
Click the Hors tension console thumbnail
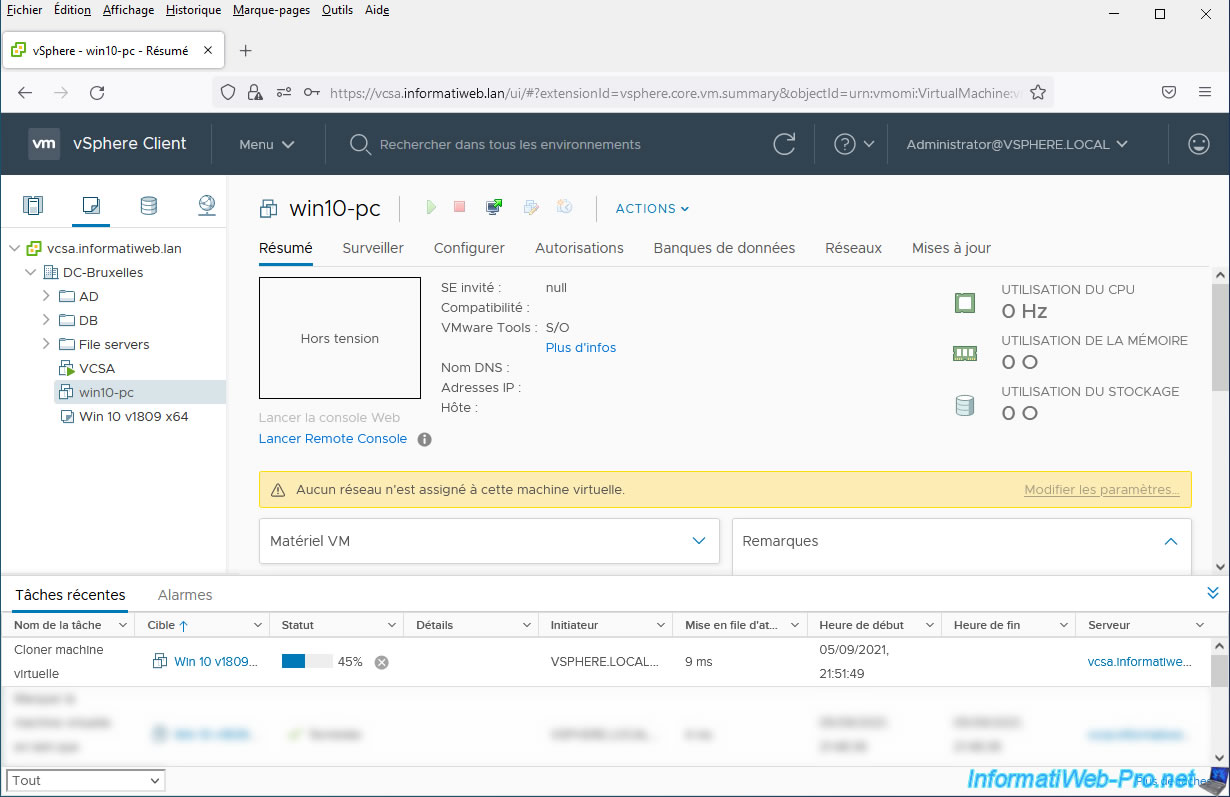(x=340, y=338)
